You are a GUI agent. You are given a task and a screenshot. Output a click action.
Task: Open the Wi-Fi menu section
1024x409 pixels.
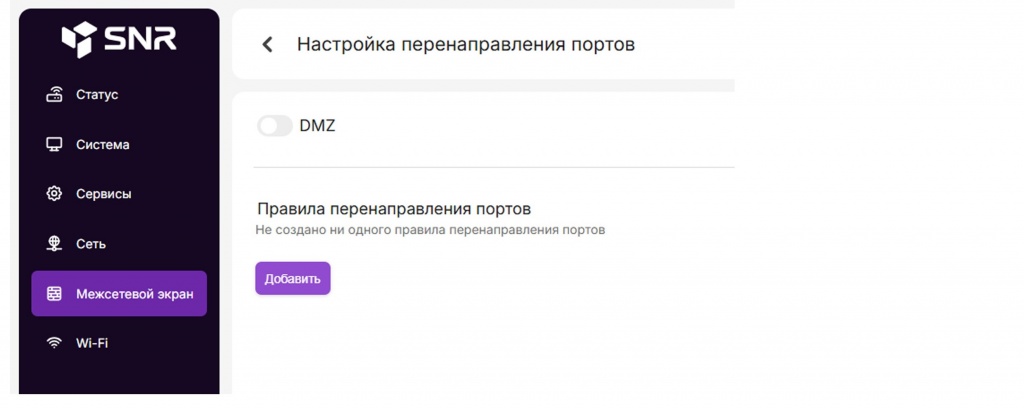(x=92, y=343)
